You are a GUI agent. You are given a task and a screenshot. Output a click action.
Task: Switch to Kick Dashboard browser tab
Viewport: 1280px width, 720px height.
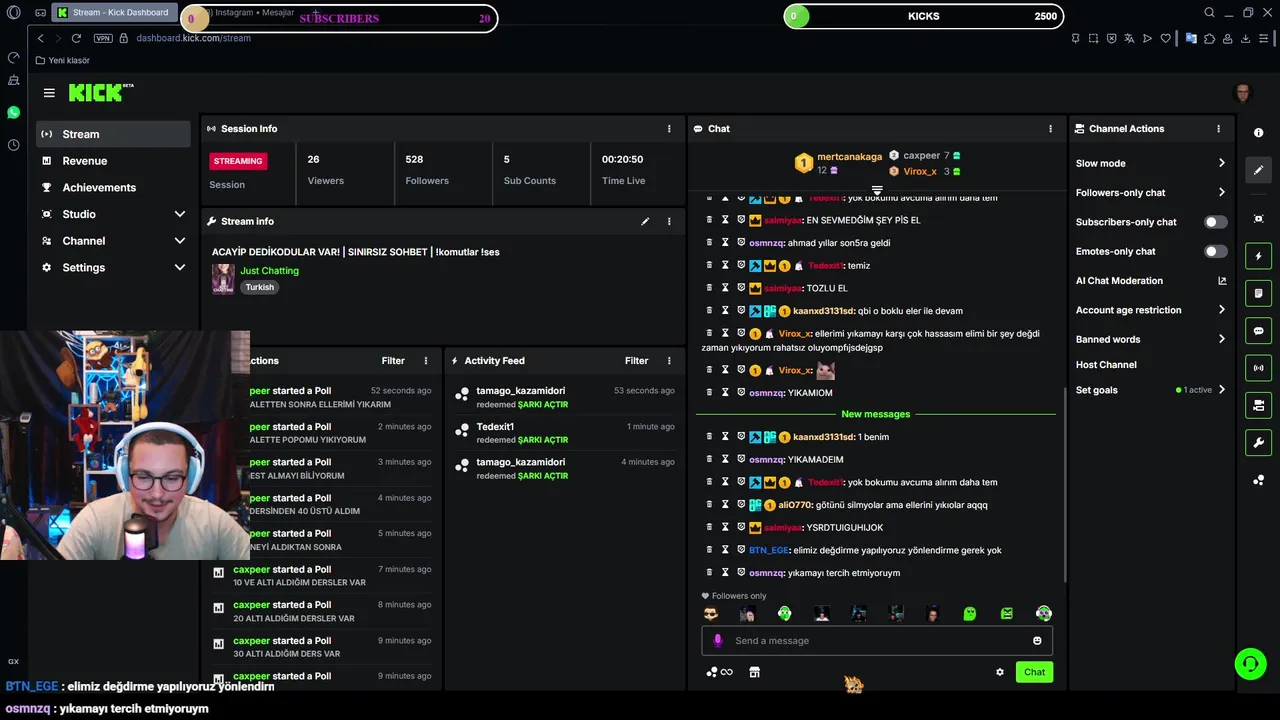[113, 13]
